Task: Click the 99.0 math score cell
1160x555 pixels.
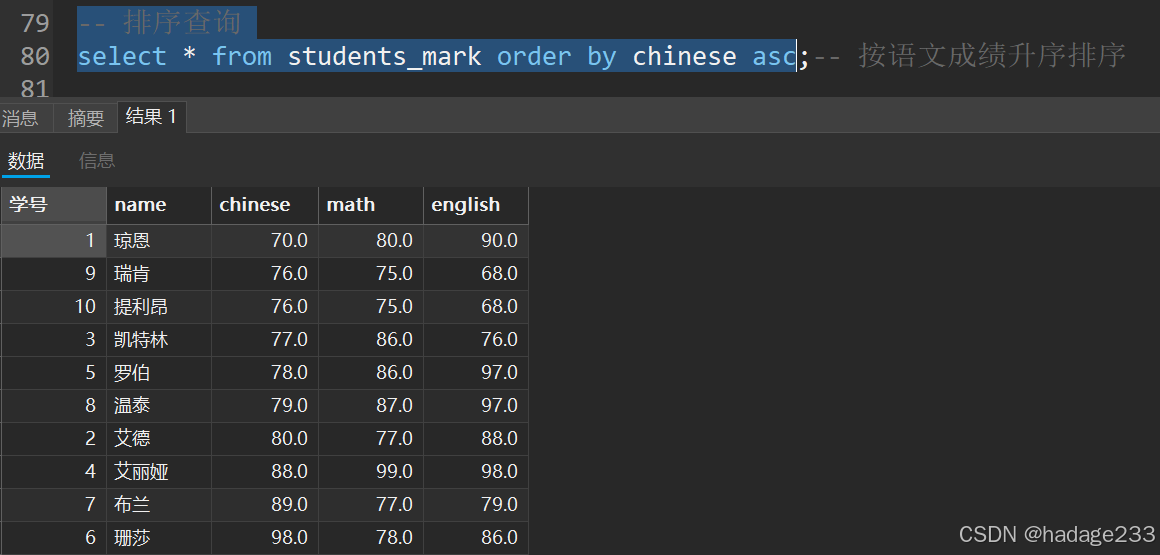Action: click(x=371, y=471)
